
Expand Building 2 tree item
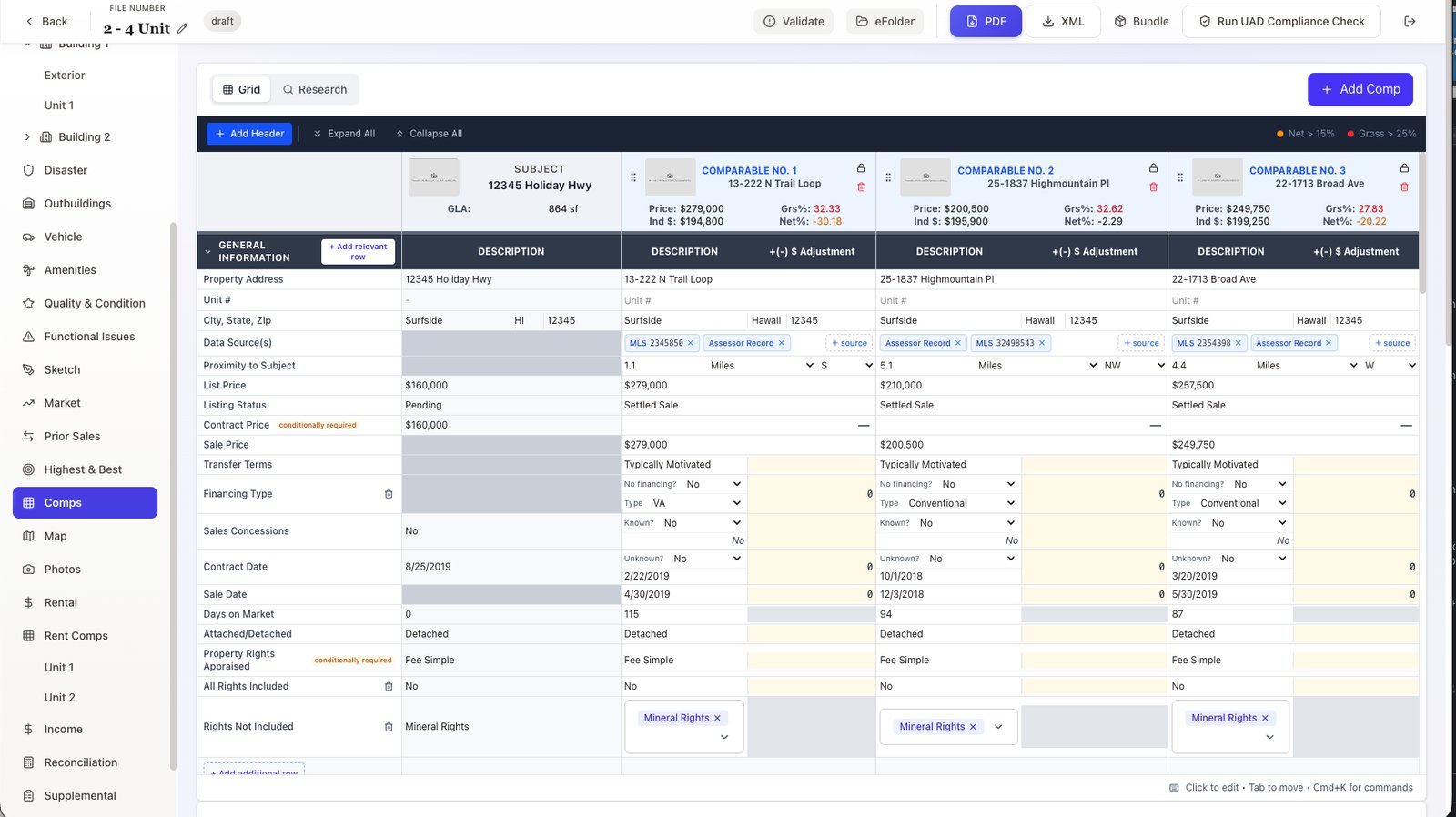[27, 137]
